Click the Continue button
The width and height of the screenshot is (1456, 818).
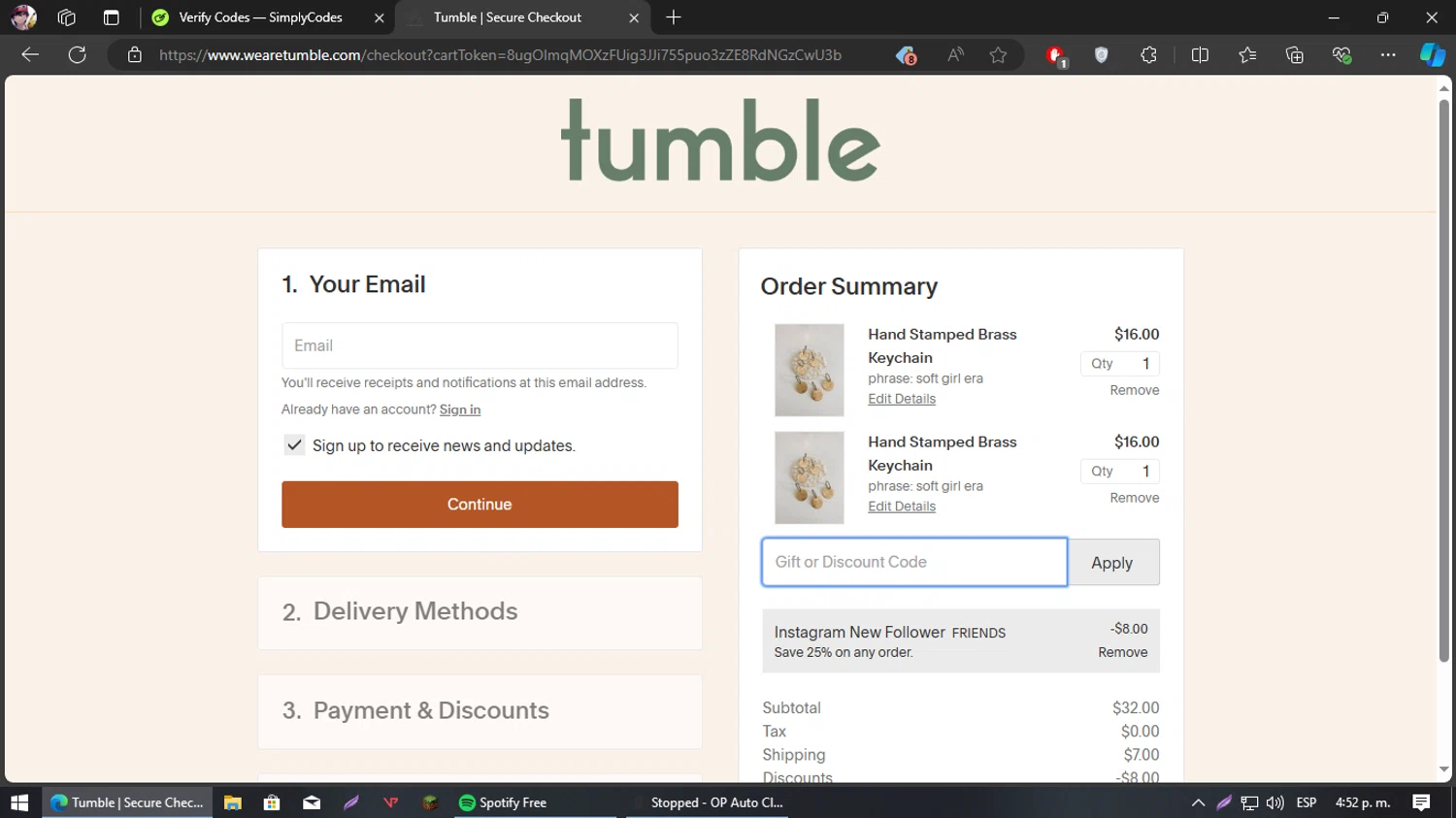[480, 505]
